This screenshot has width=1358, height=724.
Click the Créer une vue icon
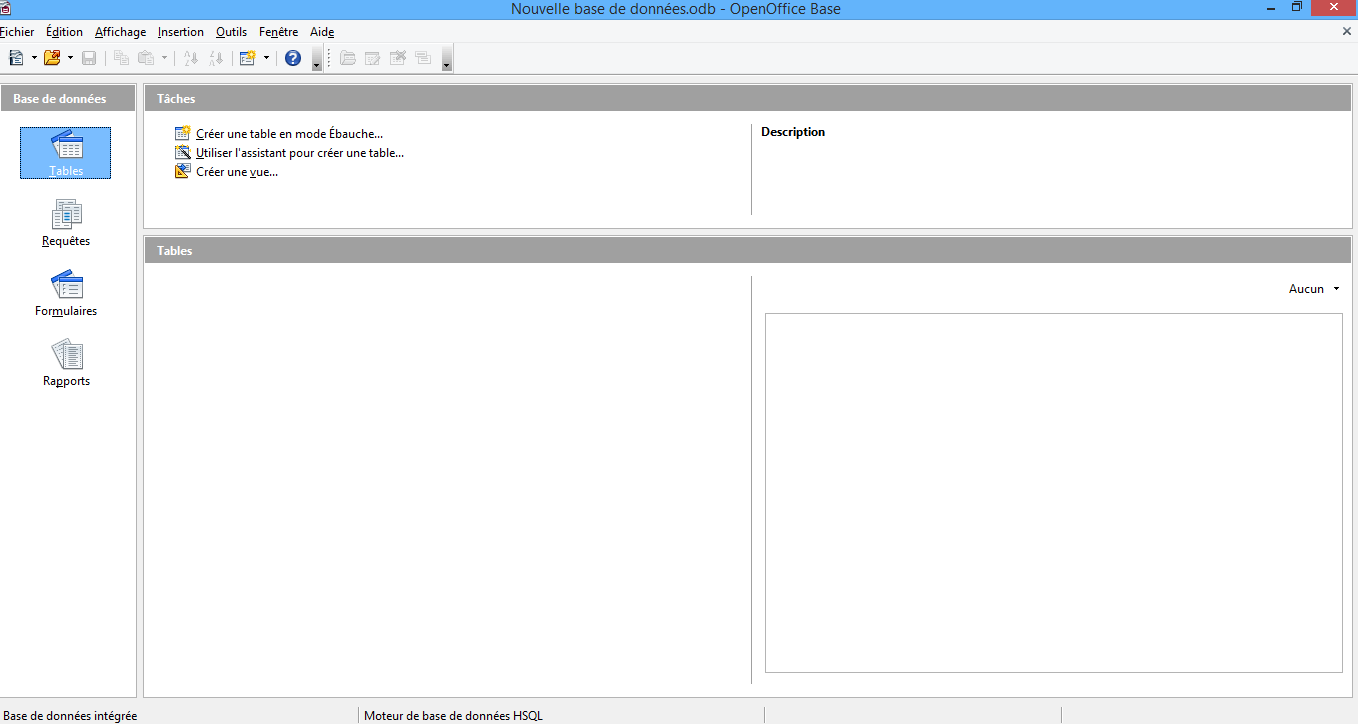tap(182, 172)
